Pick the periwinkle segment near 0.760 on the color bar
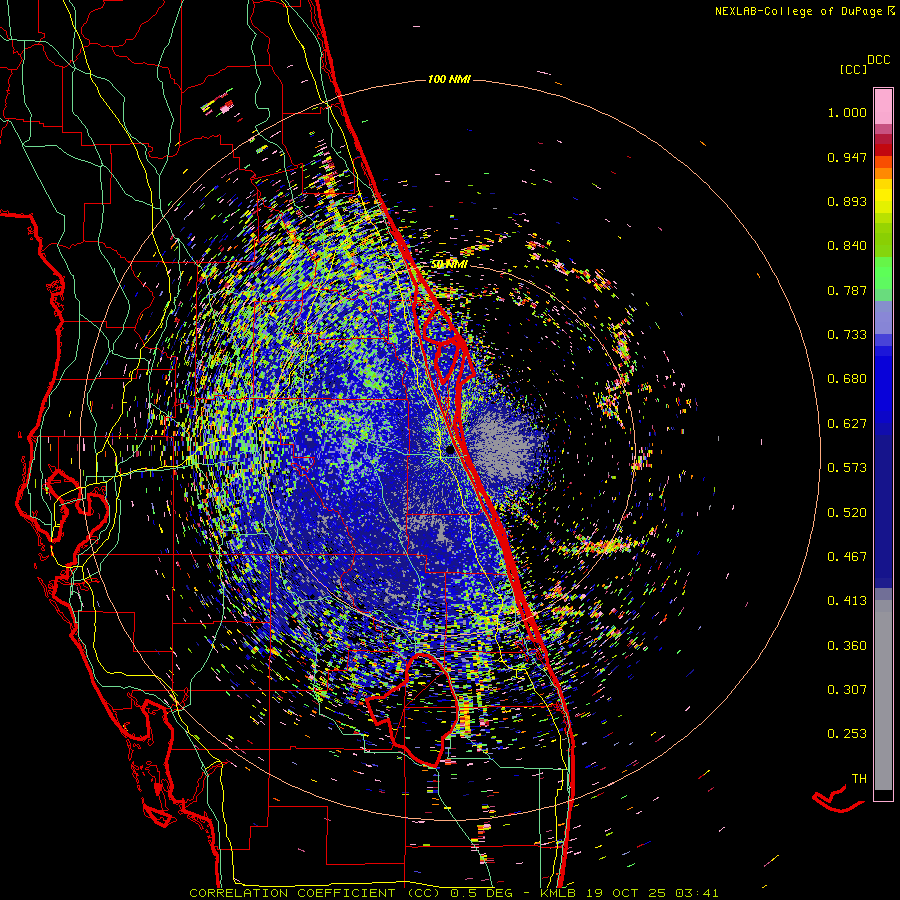 click(883, 317)
